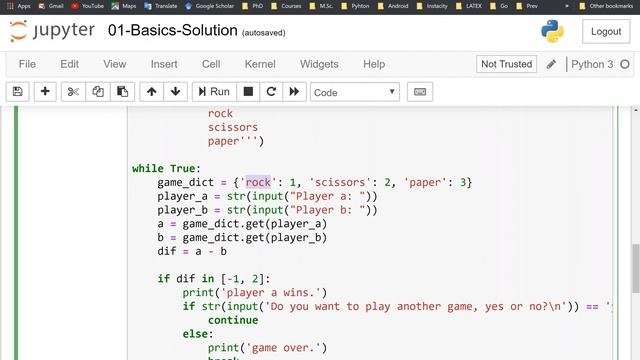Click the Python 3 kernel name text

click(x=592, y=64)
